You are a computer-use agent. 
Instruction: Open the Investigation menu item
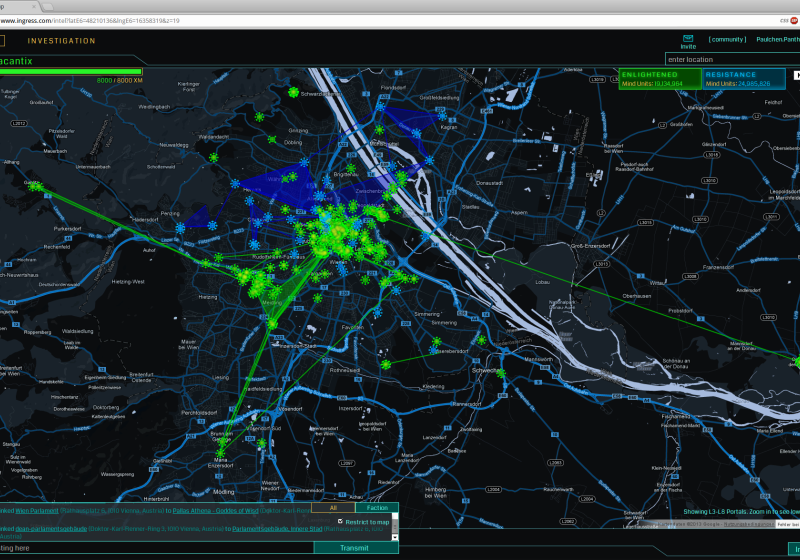(61, 41)
